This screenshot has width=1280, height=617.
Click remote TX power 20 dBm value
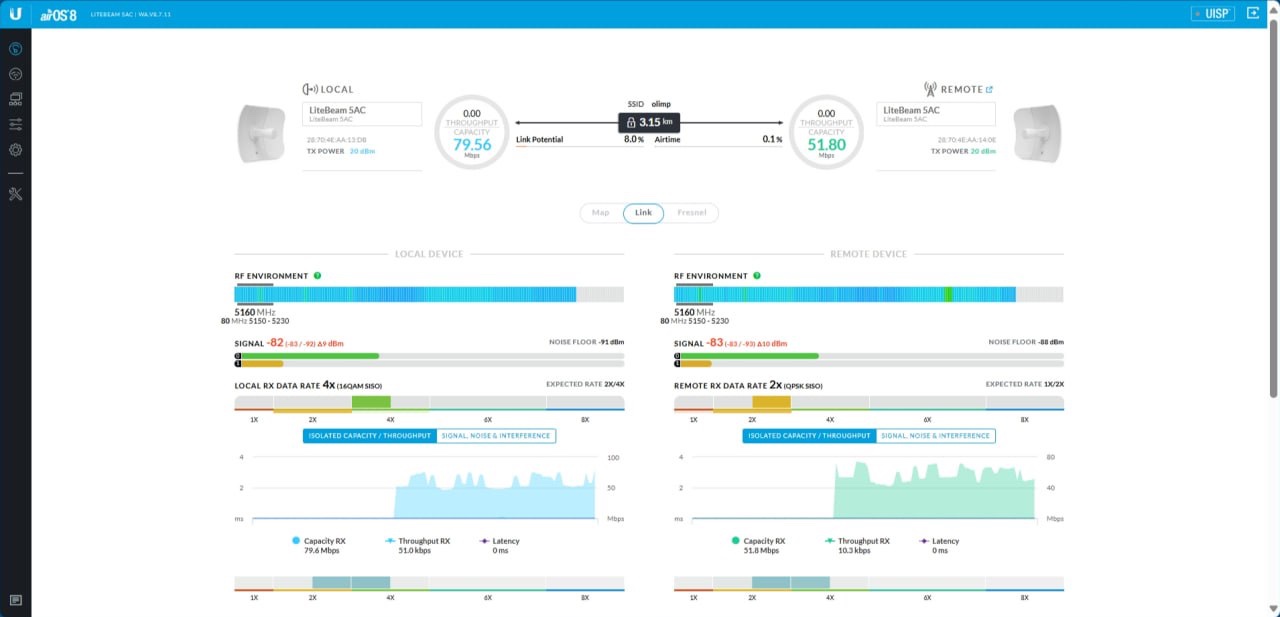click(x=983, y=151)
